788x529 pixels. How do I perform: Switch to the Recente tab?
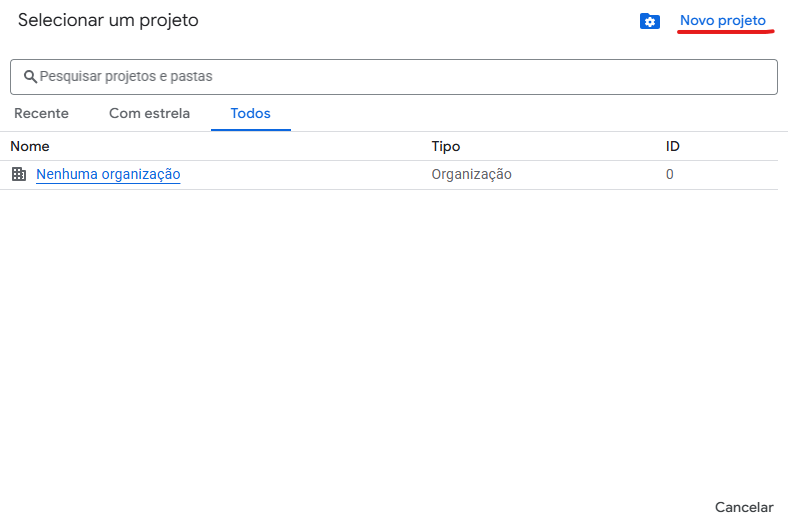[x=41, y=114]
